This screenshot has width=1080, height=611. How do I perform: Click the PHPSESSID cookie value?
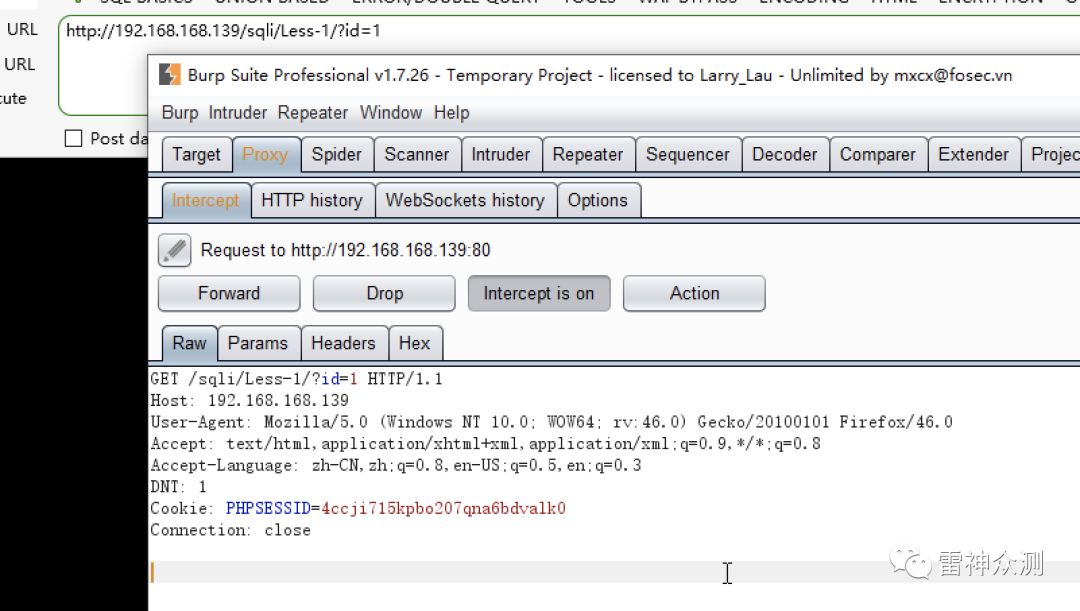pyautogui.click(x=444, y=508)
